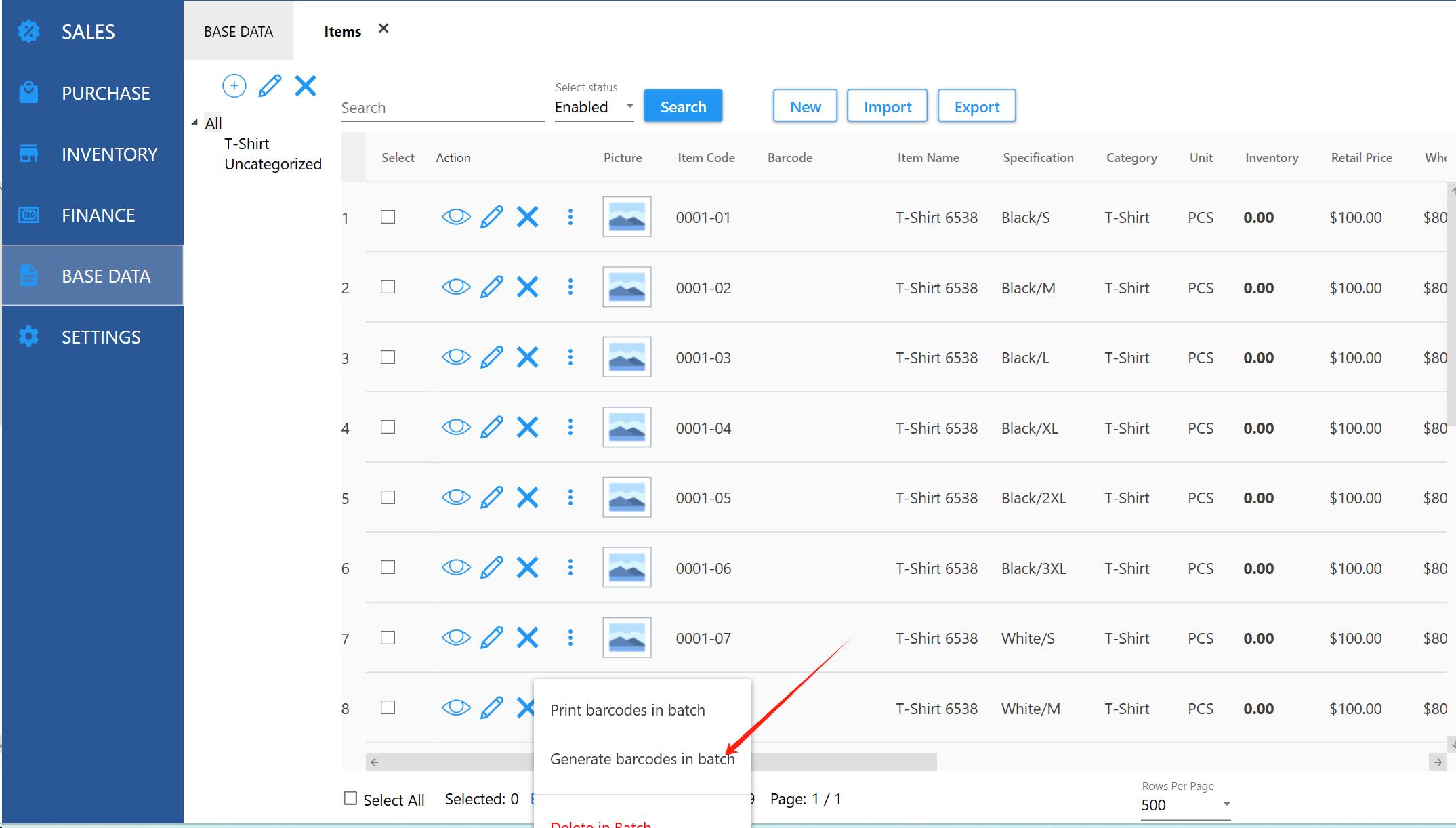Click the picture thumbnail of item 0001-06
The image size is (1456, 828).
627,568
